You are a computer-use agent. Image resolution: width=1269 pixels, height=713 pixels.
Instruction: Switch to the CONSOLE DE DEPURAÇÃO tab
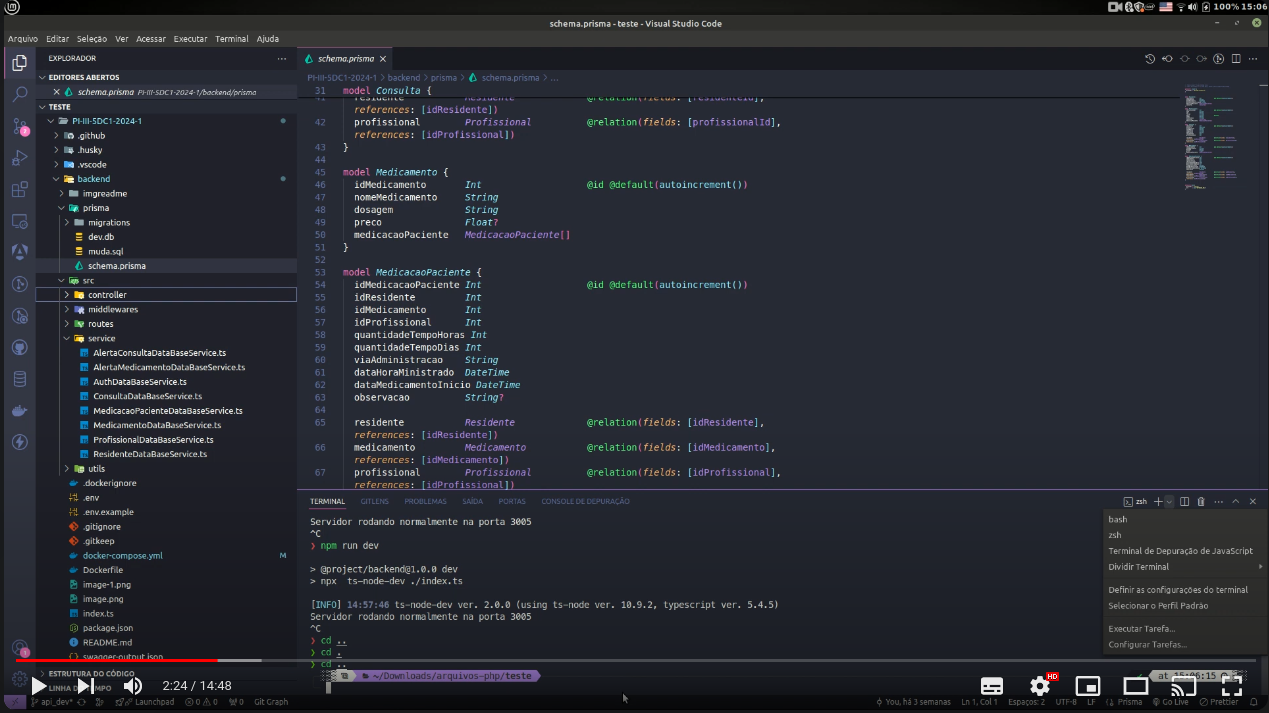(585, 501)
